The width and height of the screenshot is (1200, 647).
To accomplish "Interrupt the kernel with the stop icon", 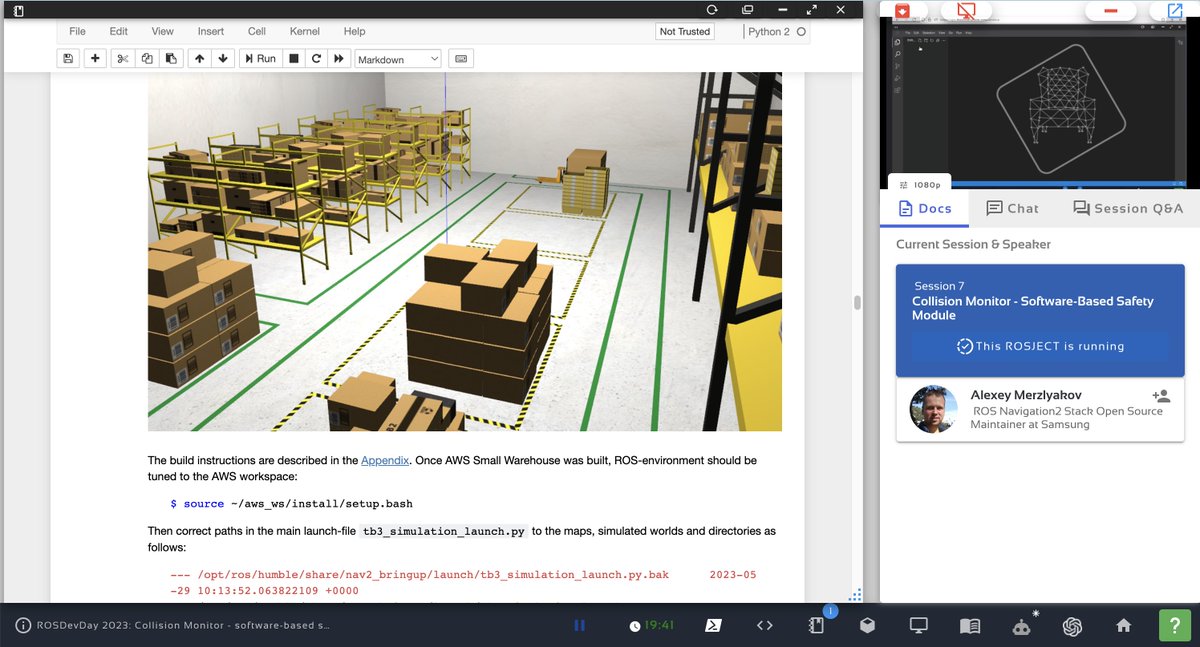I will click(294, 59).
